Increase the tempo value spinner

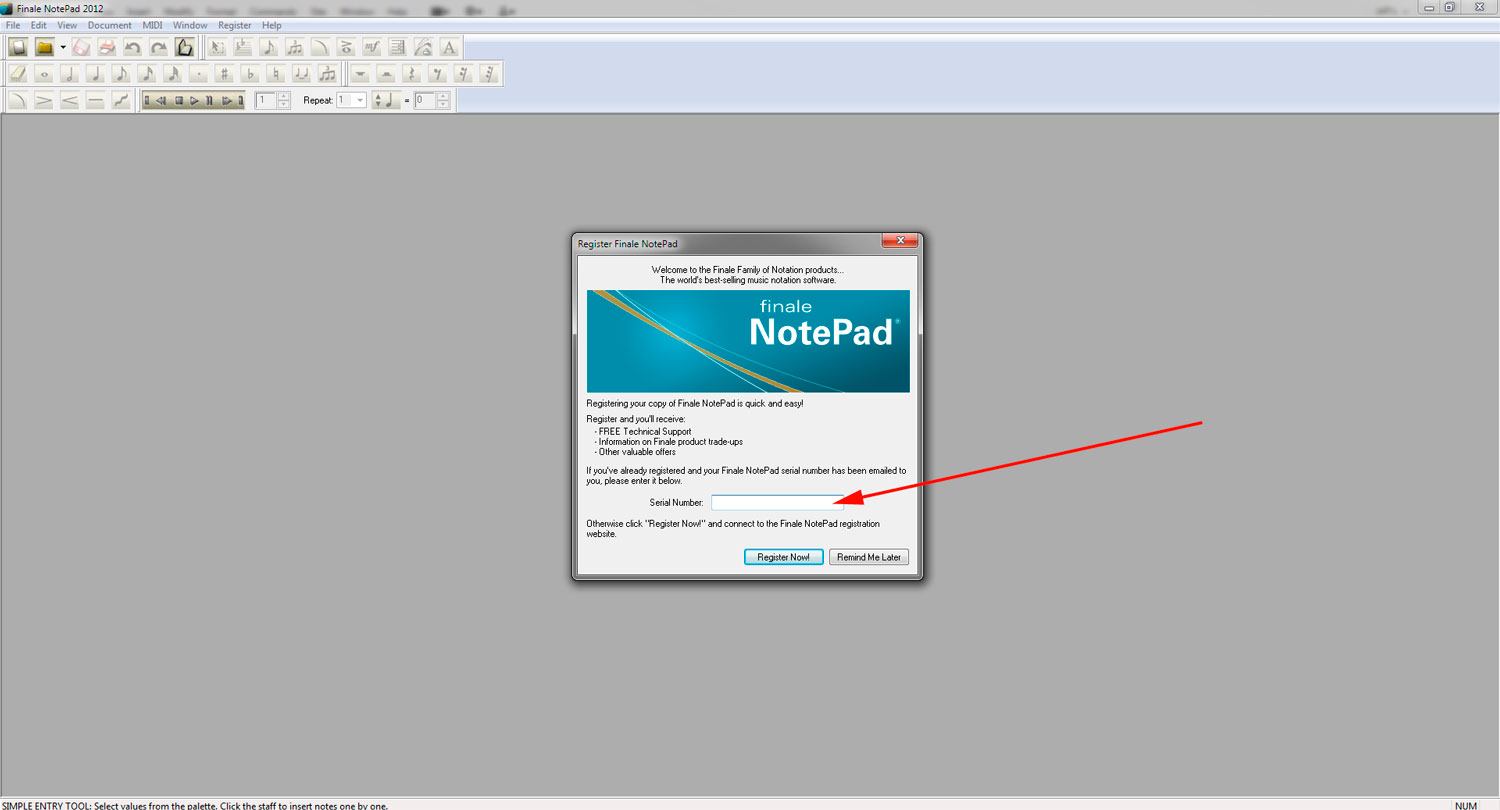click(444, 96)
